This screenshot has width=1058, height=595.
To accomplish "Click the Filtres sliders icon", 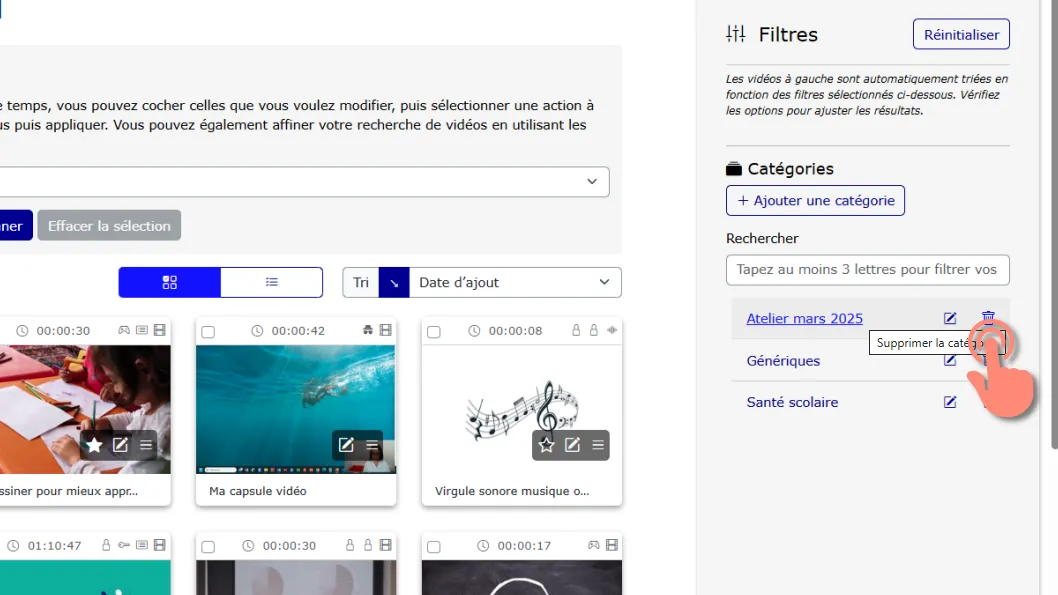I will (735, 34).
